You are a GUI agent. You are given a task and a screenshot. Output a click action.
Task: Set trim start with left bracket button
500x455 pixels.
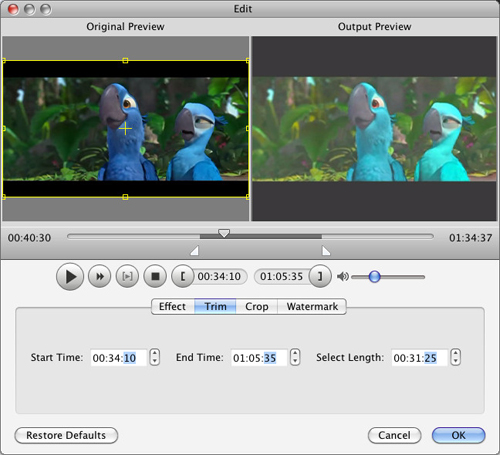(x=183, y=276)
